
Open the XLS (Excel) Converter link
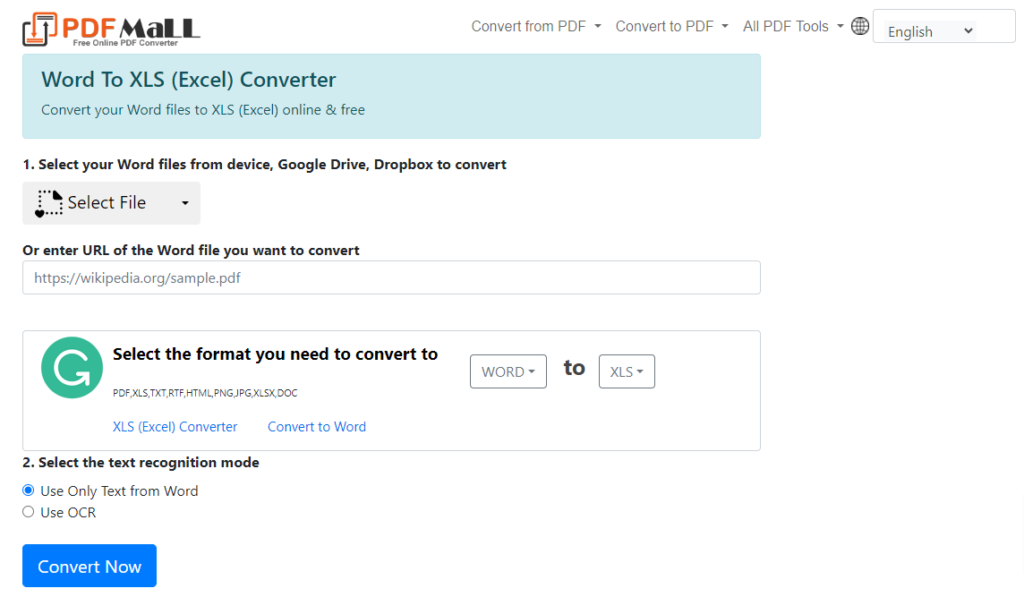[x=175, y=426]
